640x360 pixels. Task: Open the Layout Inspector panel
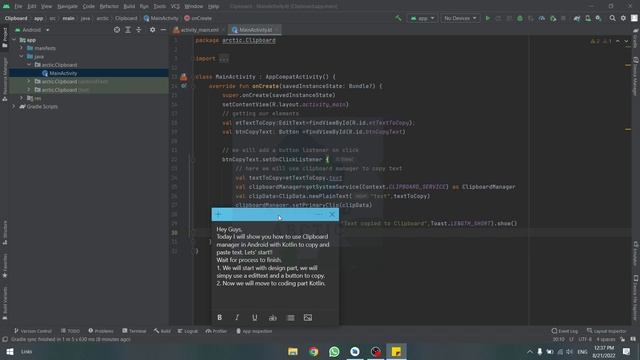(606, 331)
